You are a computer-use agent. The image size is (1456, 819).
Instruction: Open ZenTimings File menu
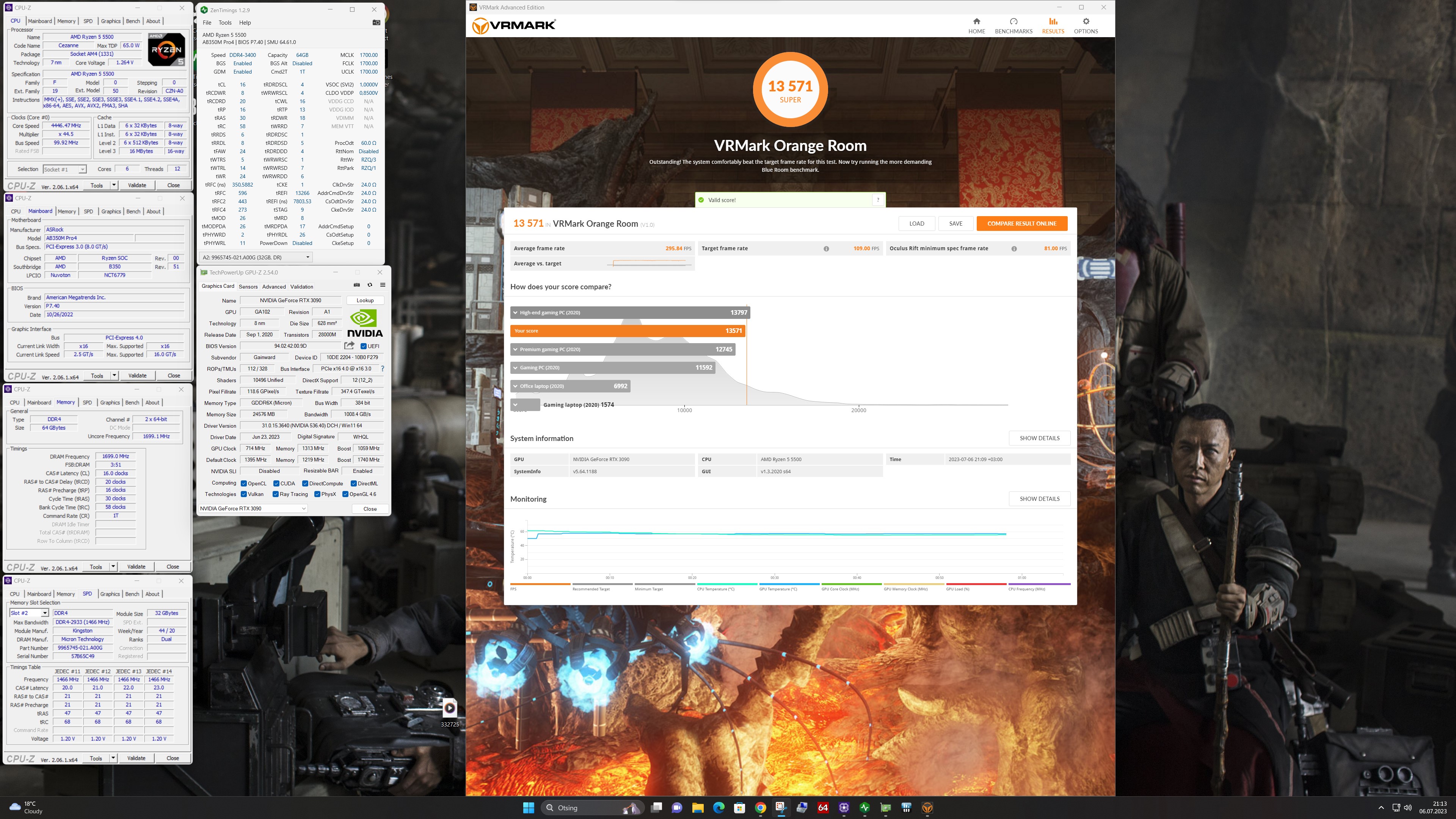[x=207, y=23]
